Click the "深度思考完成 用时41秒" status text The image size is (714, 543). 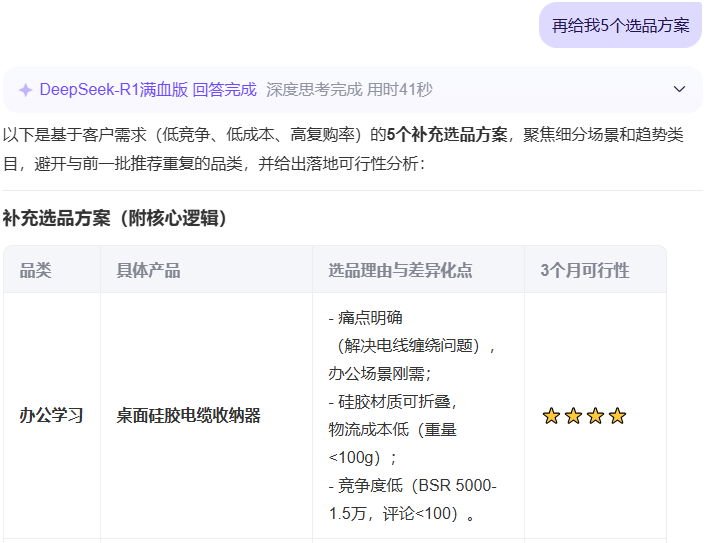[349, 90]
